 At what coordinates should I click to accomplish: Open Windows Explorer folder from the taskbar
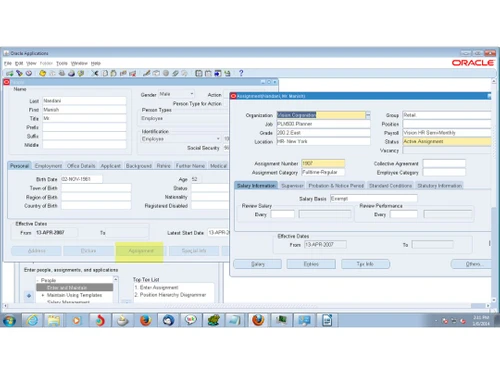pos(54,321)
